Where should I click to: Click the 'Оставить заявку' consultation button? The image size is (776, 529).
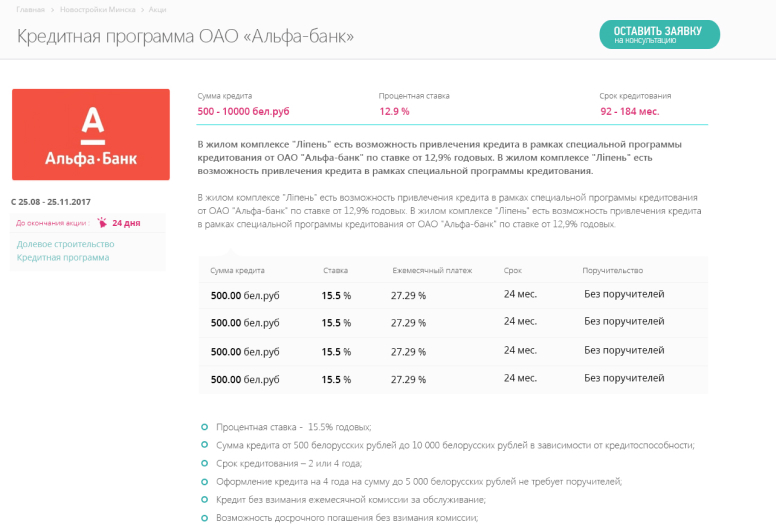pyautogui.click(x=659, y=34)
